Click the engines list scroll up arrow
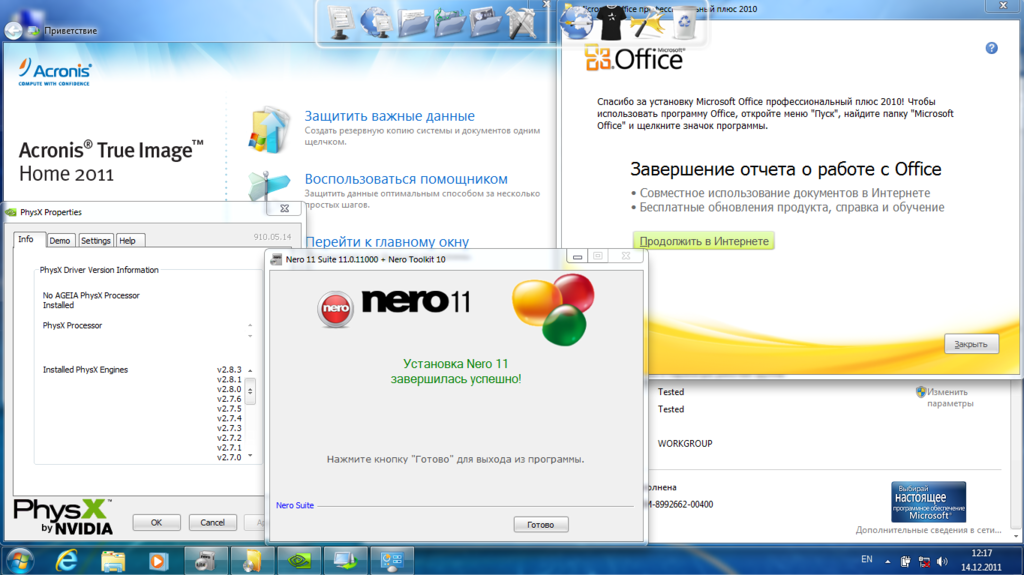1024x575 pixels. click(250, 370)
